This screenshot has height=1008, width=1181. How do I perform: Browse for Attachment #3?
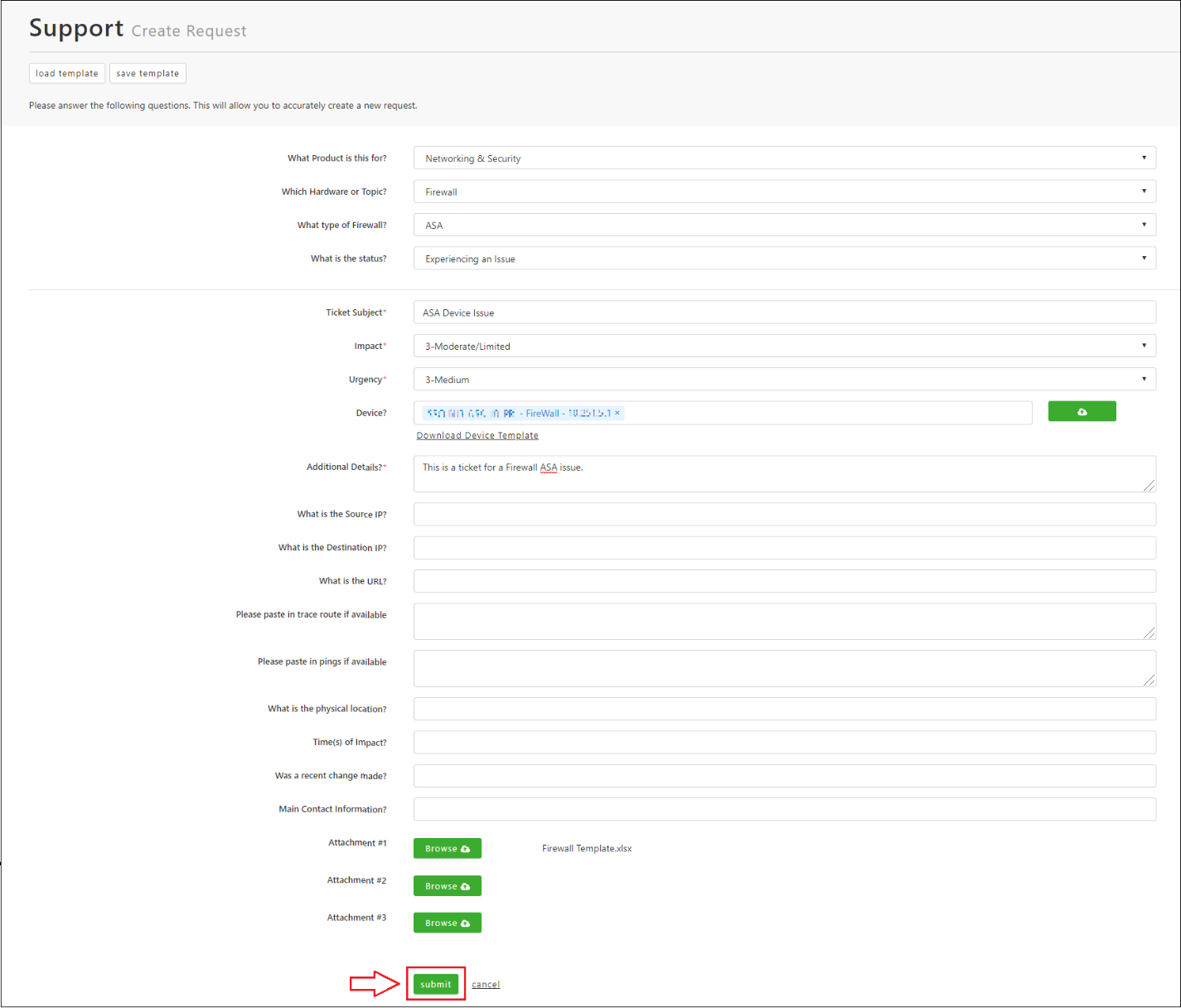click(x=448, y=923)
